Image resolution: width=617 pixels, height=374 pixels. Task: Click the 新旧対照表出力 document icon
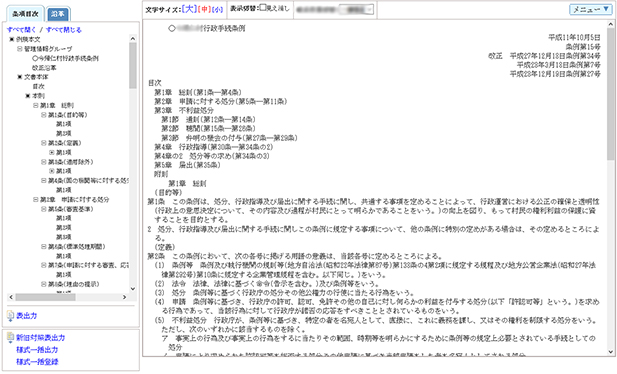(10, 337)
